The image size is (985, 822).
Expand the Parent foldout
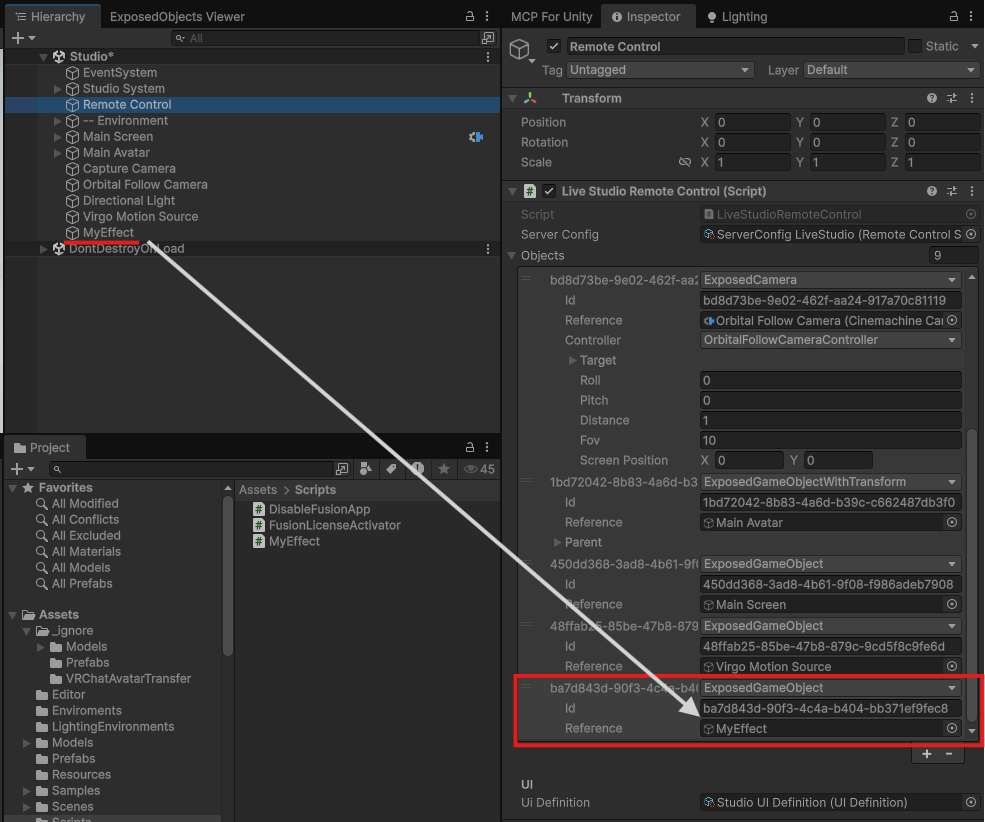(557, 542)
